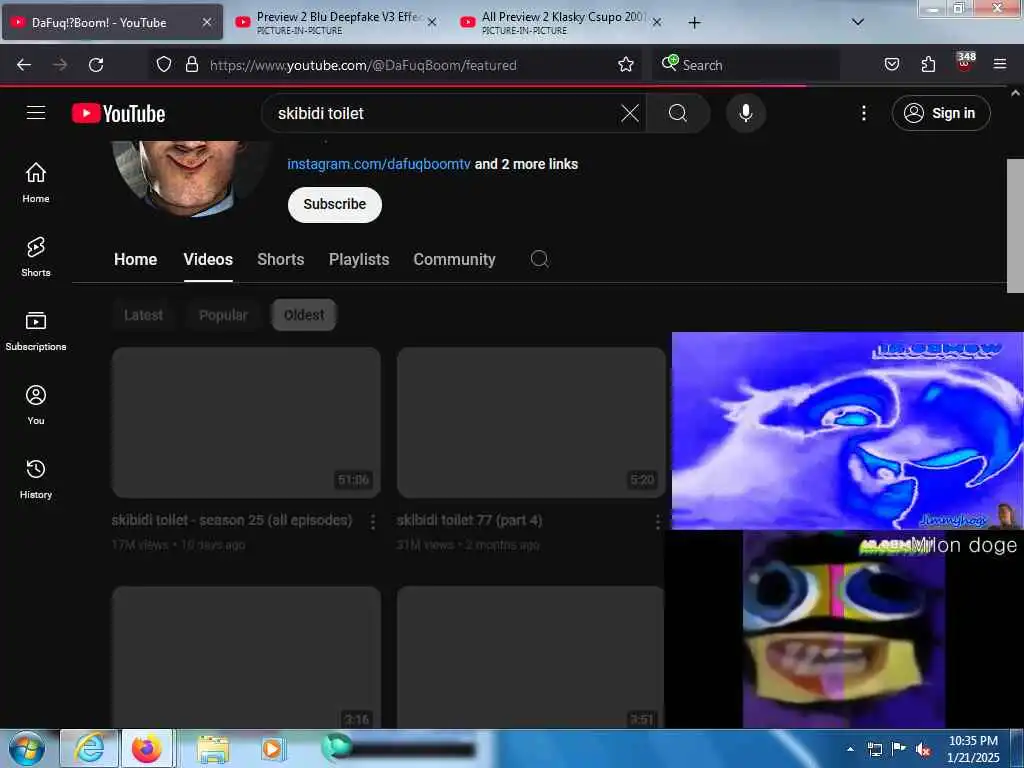Open Windows Explorer folder in taskbar
Image resolution: width=1024 pixels, height=768 pixels.
[213, 749]
